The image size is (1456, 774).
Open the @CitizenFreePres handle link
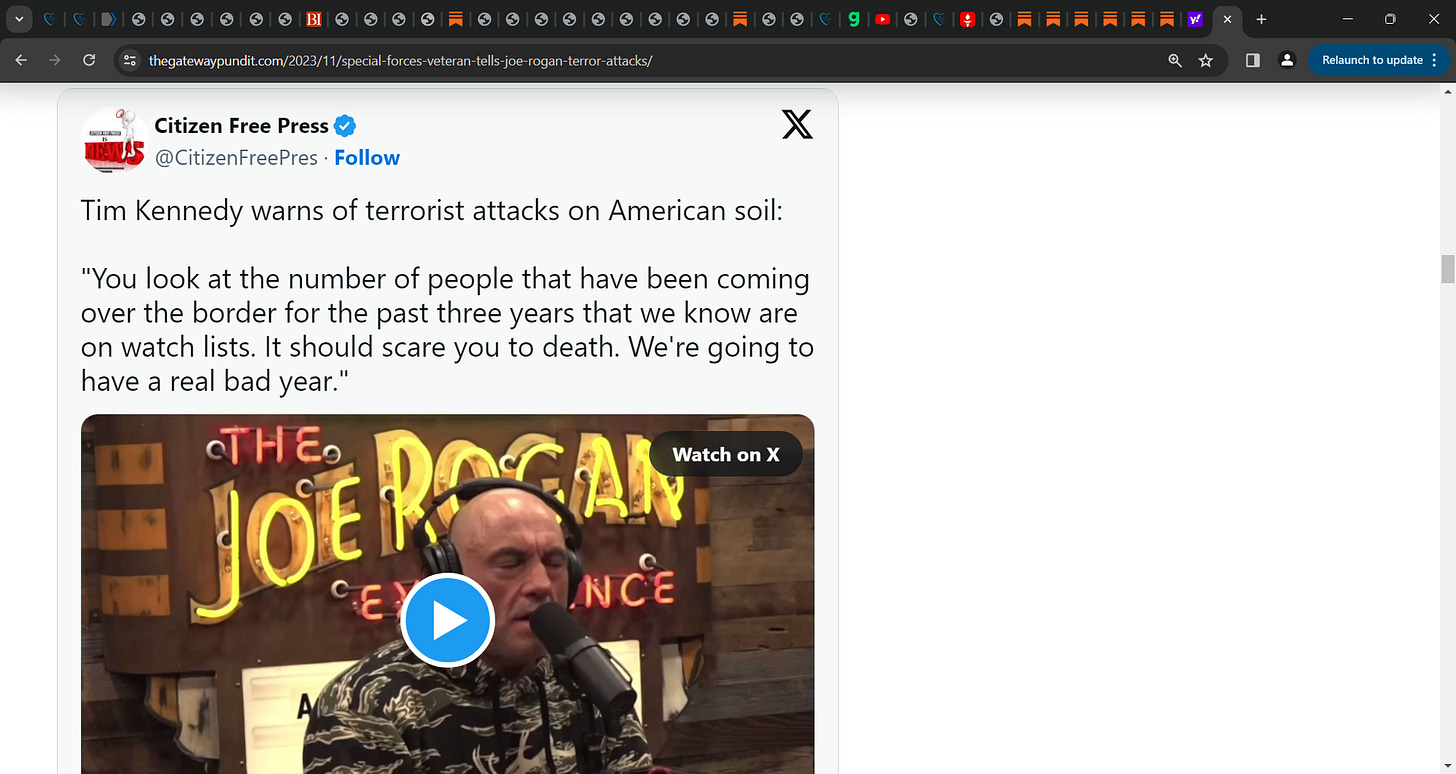236,158
